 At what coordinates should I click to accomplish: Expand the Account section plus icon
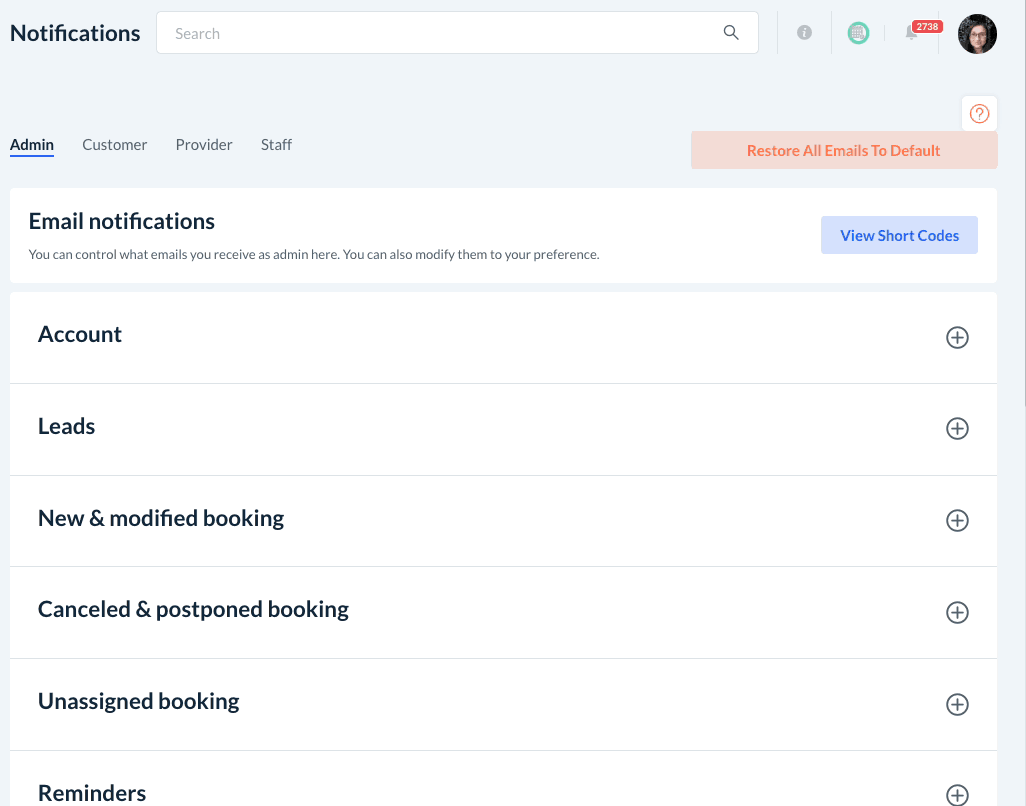[x=957, y=338]
